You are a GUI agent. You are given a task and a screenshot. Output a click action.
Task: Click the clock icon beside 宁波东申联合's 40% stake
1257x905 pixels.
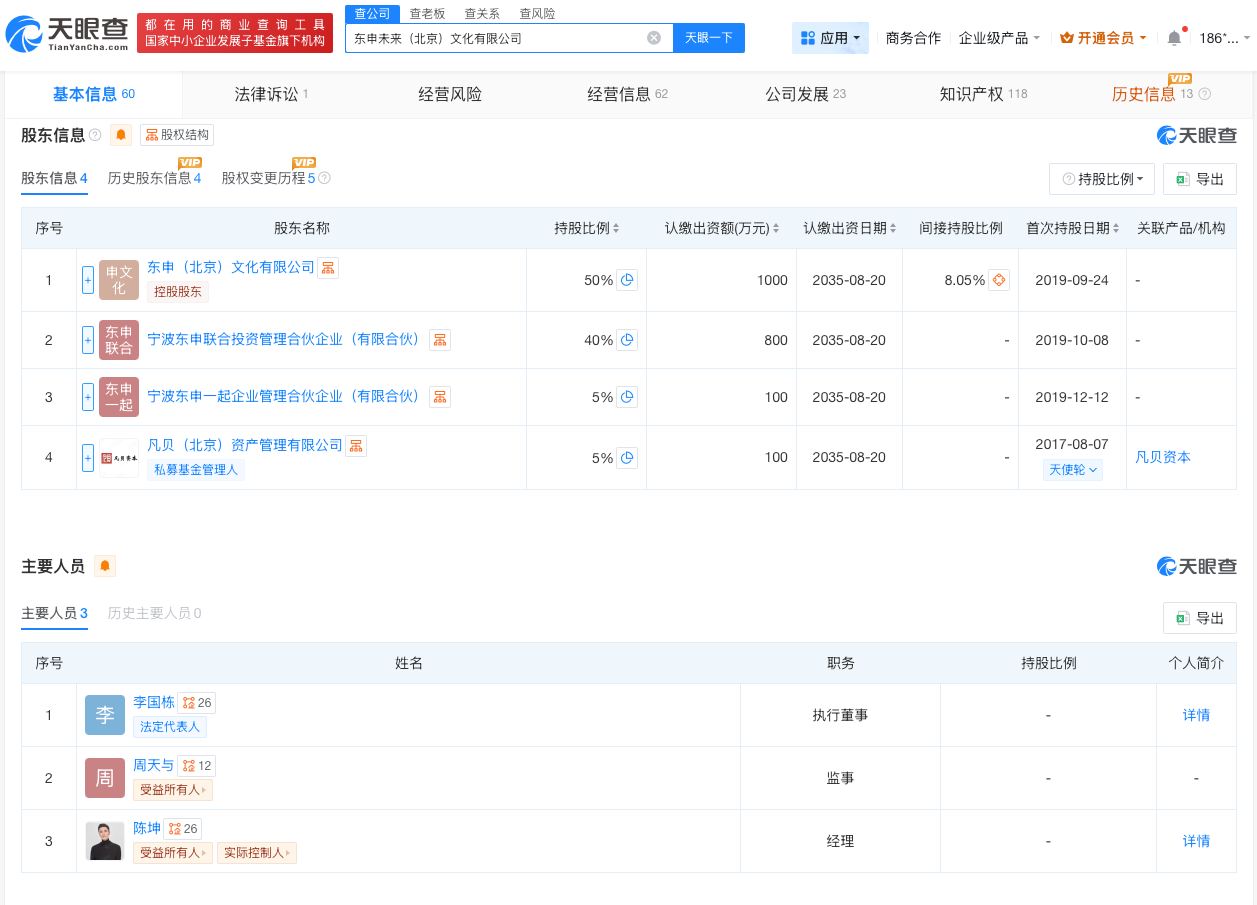[627, 341]
